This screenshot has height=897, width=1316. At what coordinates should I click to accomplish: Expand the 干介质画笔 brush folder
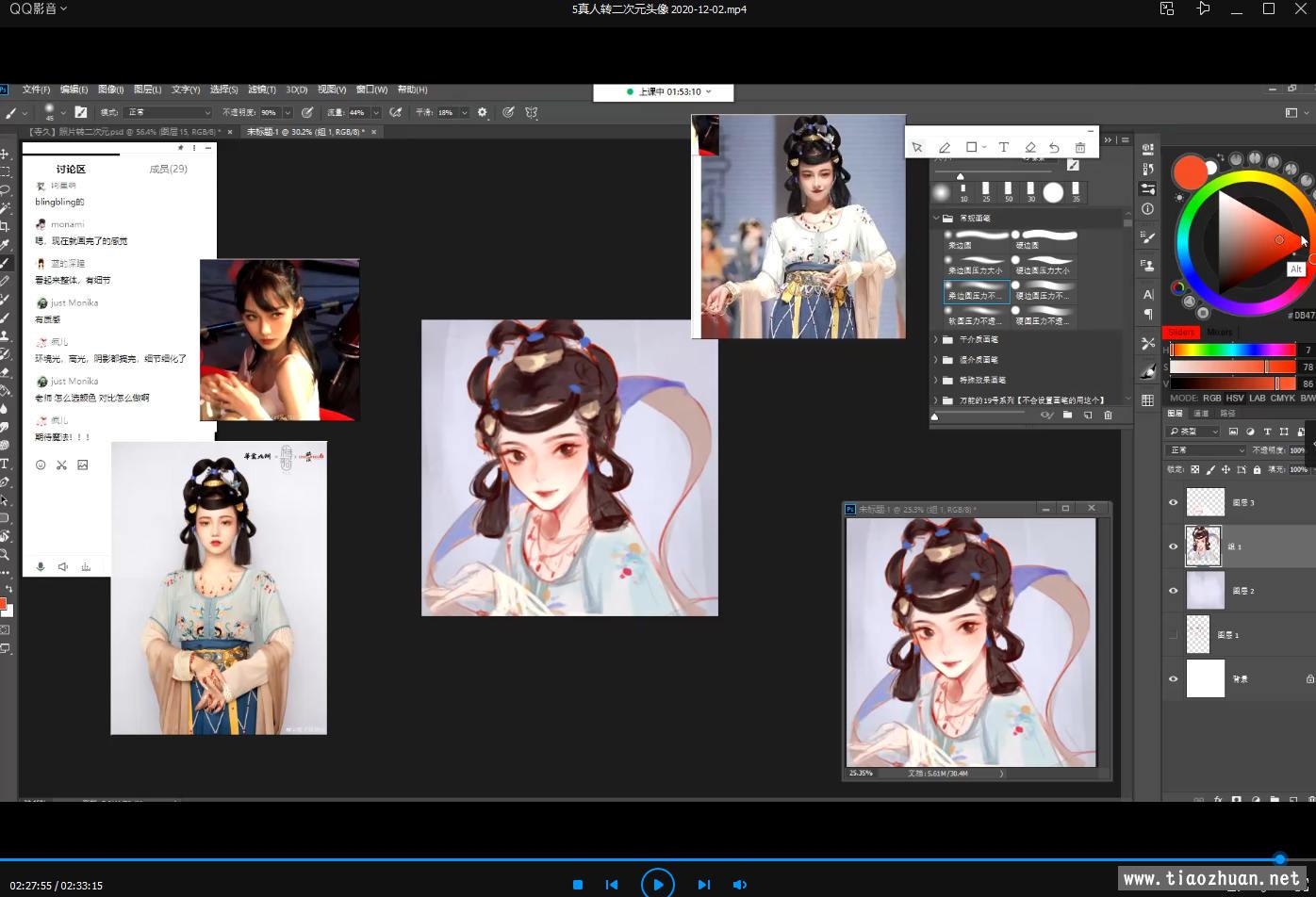pos(936,339)
